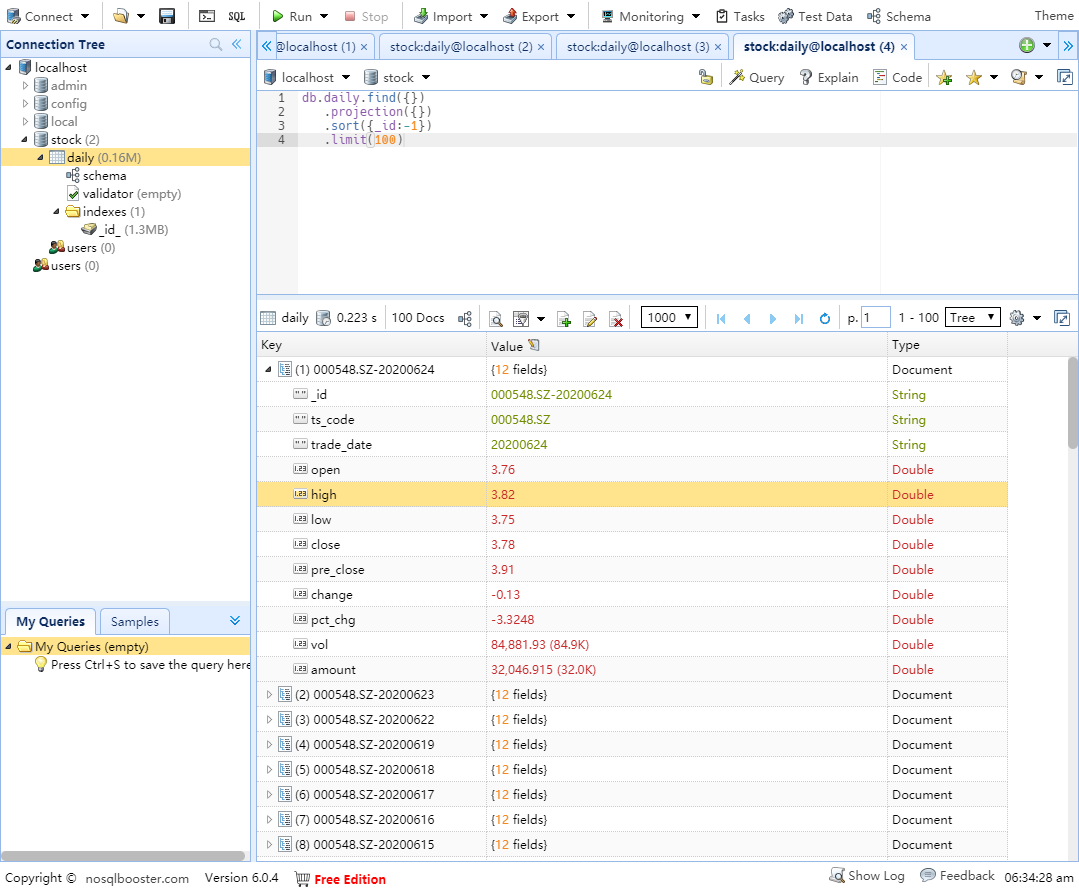The height and width of the screenshot is (892, 1079).
Task: Click the page number input field
Action: [x=875, y=318]
